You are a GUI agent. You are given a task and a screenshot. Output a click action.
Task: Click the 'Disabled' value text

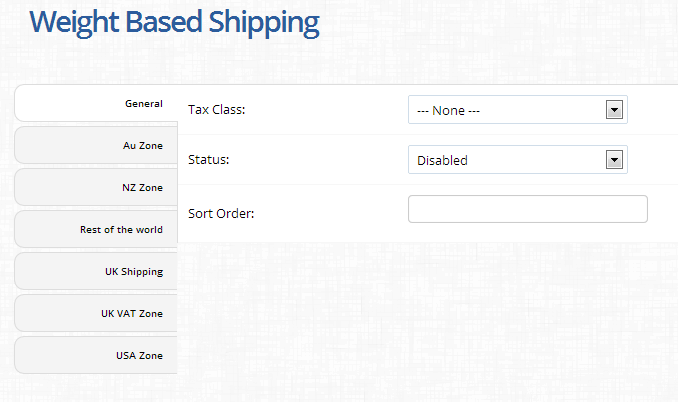coord(442,160)
